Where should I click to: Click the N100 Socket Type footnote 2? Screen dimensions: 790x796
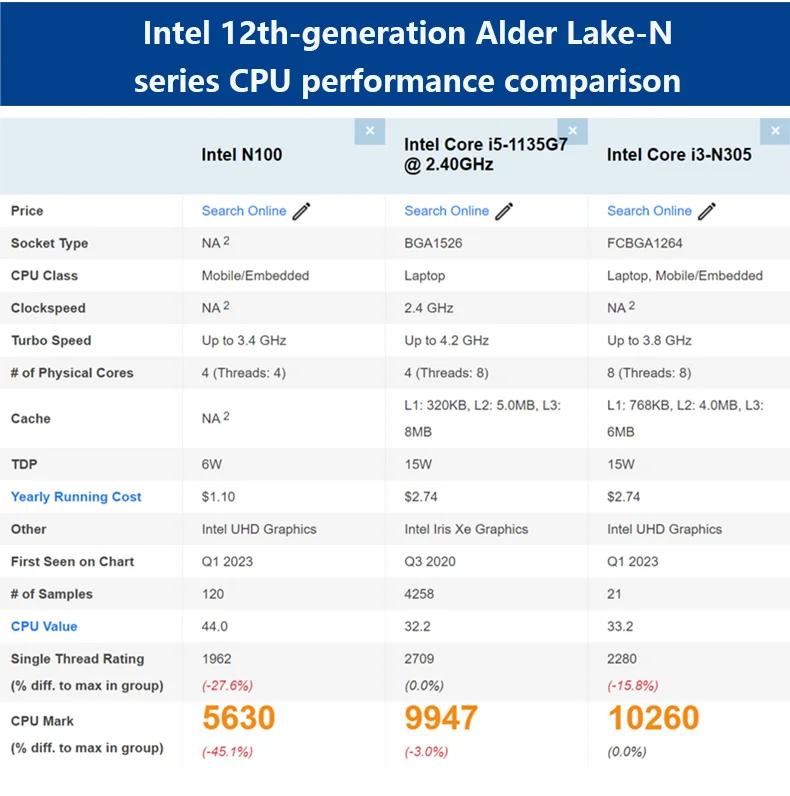point(227,241)
